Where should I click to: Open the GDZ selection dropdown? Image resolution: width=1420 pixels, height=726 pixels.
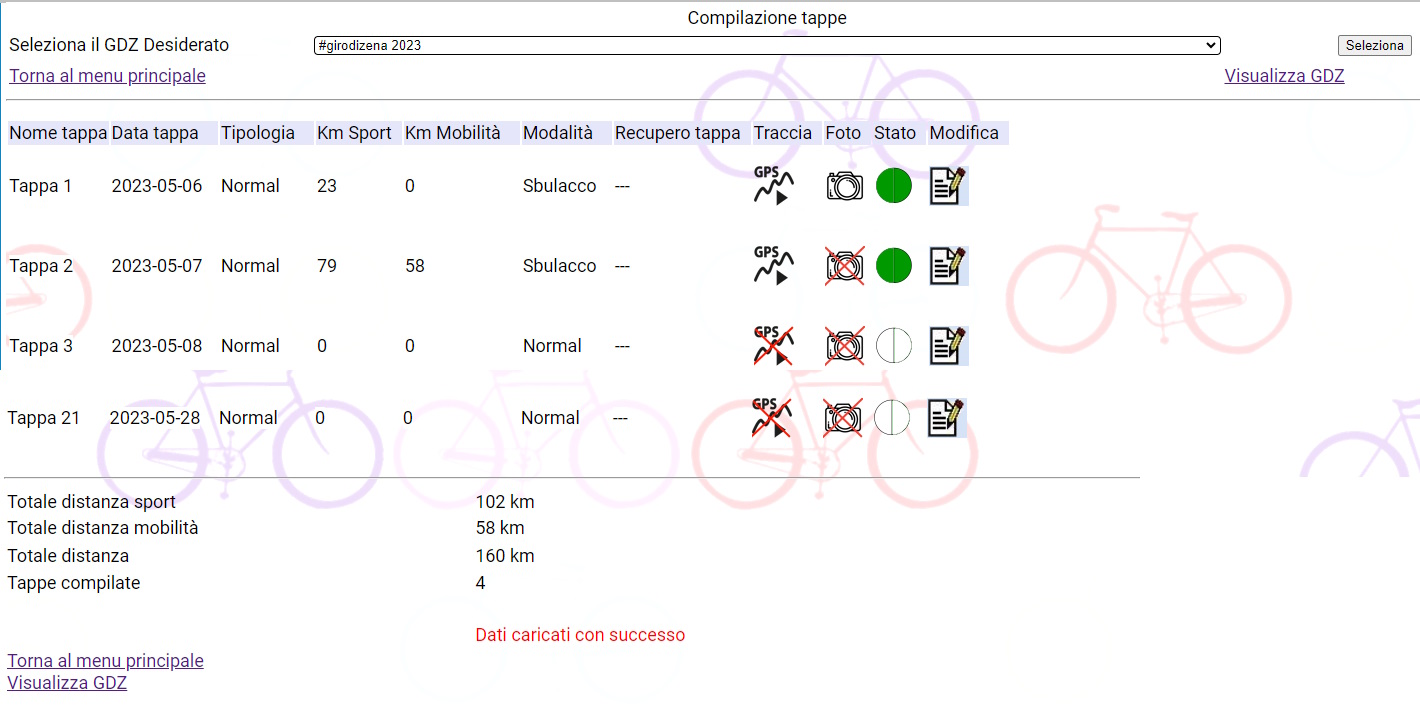766,46
